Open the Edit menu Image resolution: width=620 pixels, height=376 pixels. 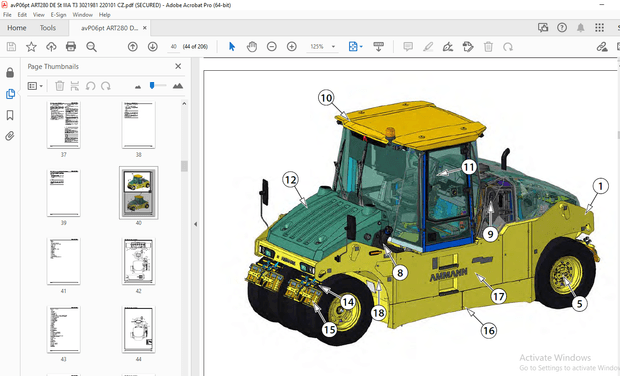[x=22, y=15]
